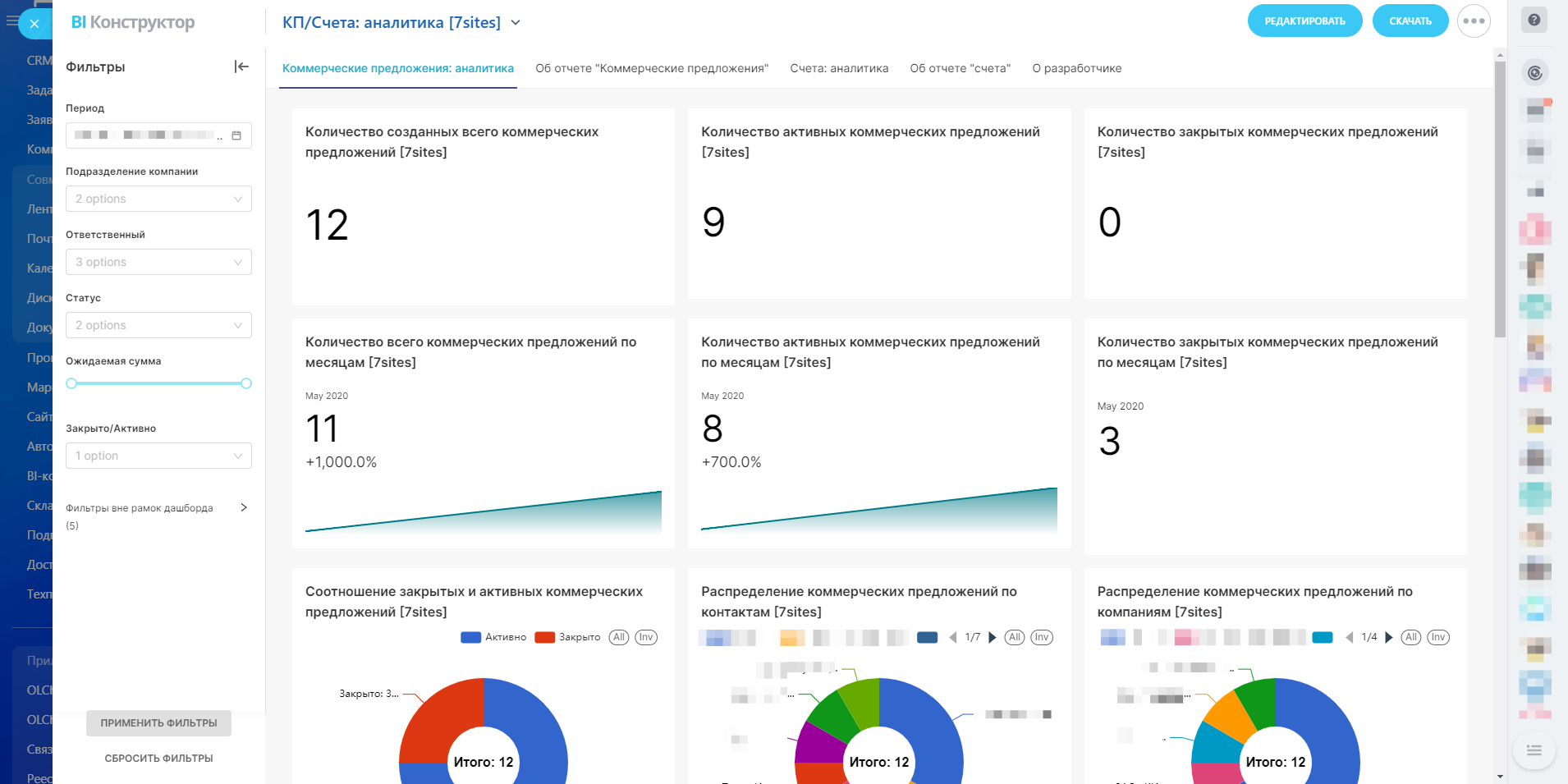Go to next legend page in contacts chart
The height and width of the screenshot is (784, 1568).
pyautogui.click(x=993, y=638)
